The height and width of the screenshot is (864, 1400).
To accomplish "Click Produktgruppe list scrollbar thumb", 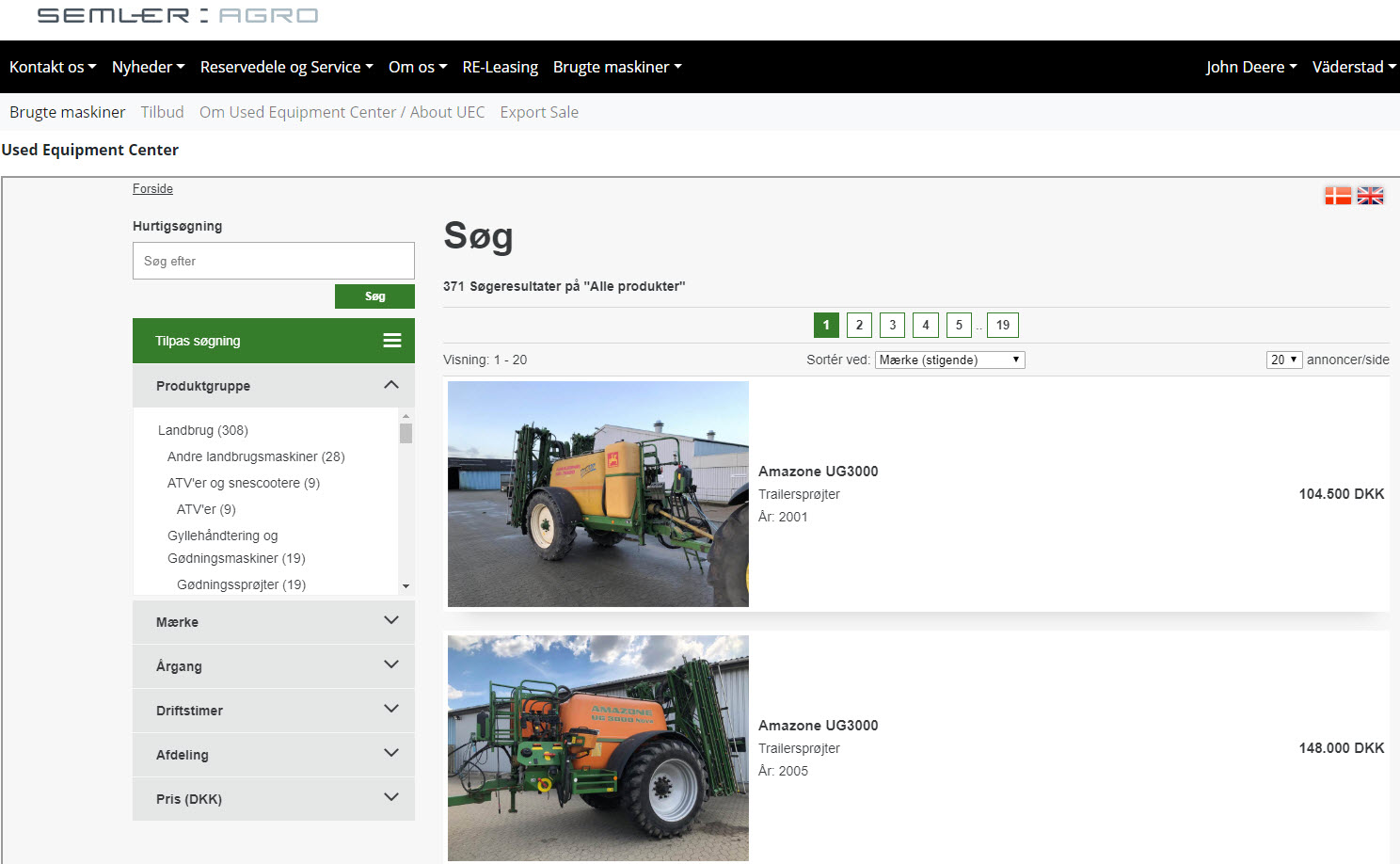I will [406, 433].
